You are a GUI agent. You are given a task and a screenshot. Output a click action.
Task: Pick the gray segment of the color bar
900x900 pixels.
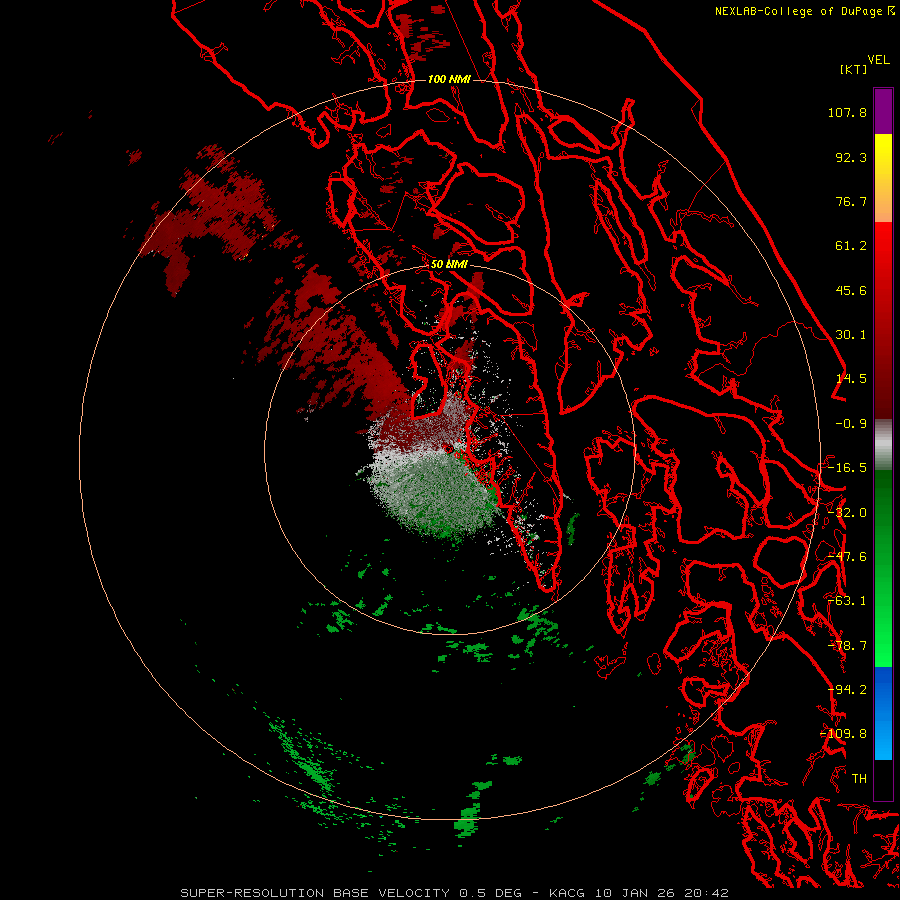click(x=883, y=445)
